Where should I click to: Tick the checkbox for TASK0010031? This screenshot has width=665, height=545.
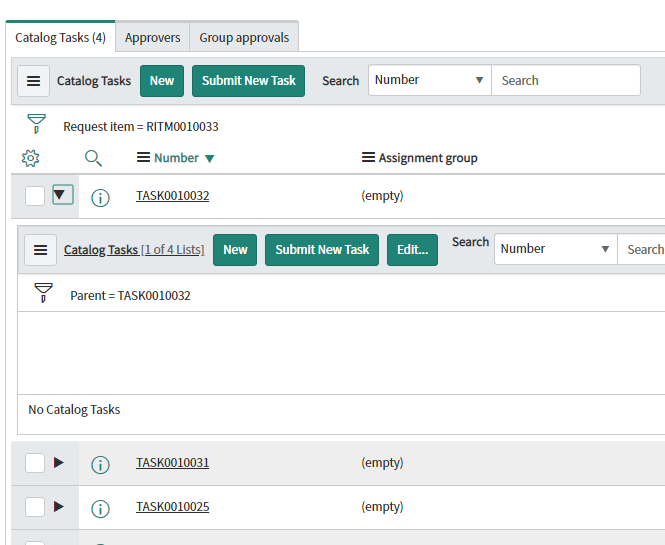35,463
